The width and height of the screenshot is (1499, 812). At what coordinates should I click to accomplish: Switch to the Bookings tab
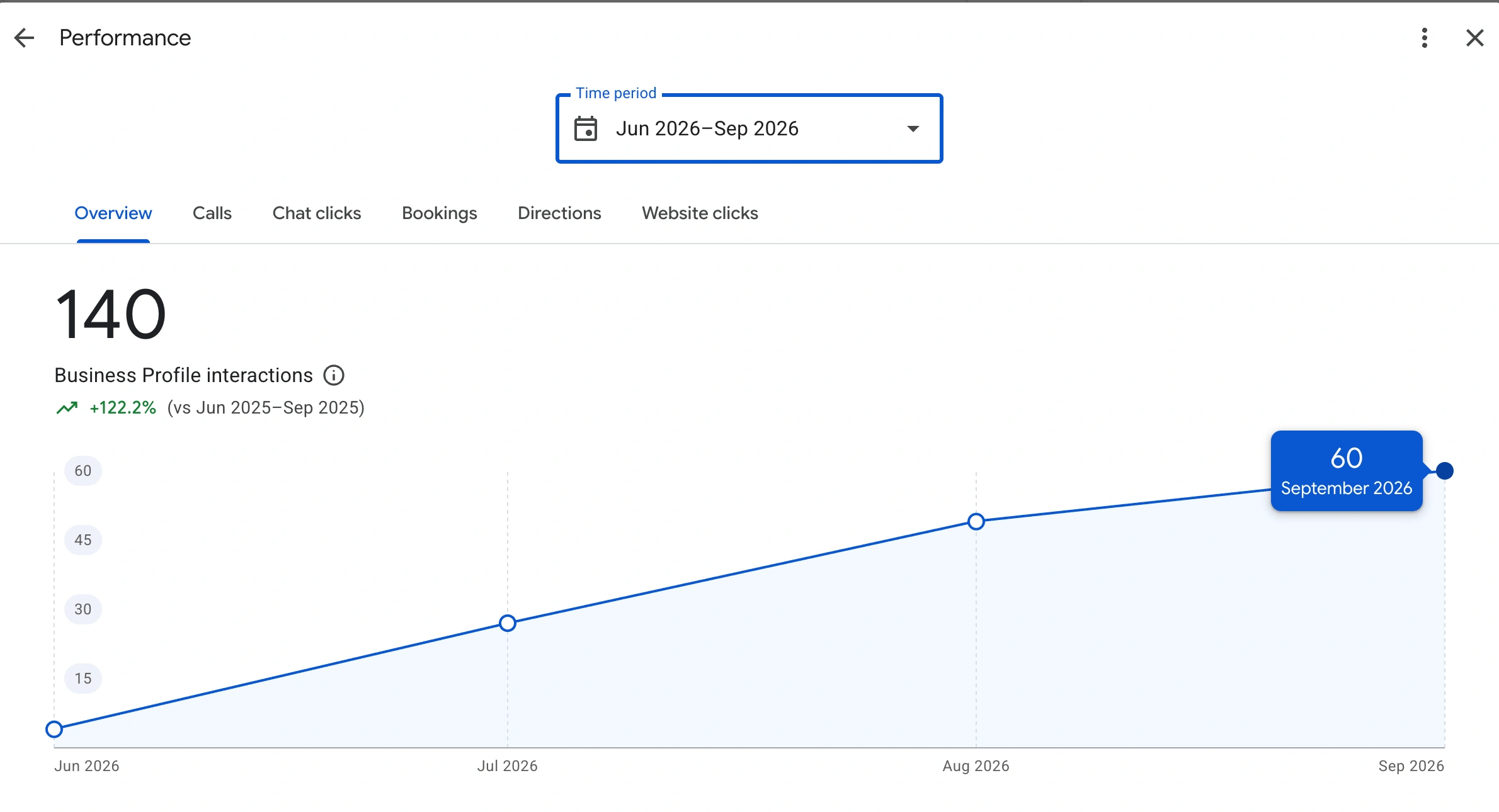[440, 213]
